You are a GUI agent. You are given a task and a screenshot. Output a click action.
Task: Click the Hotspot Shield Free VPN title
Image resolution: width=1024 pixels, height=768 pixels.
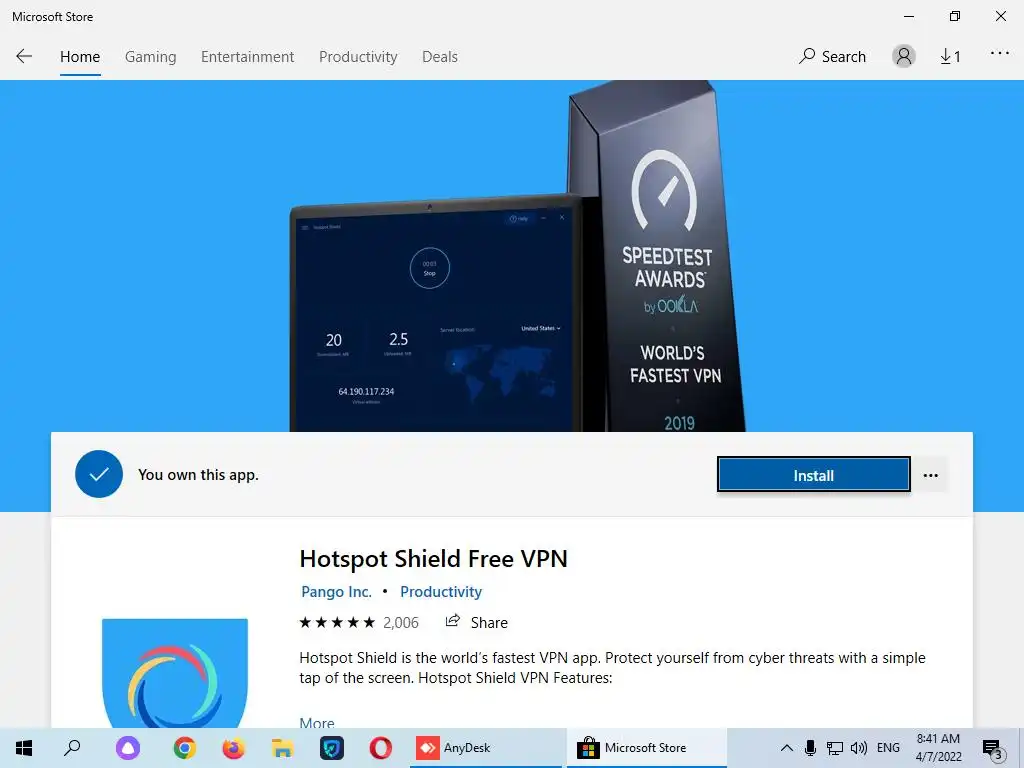tap(433, 559)
